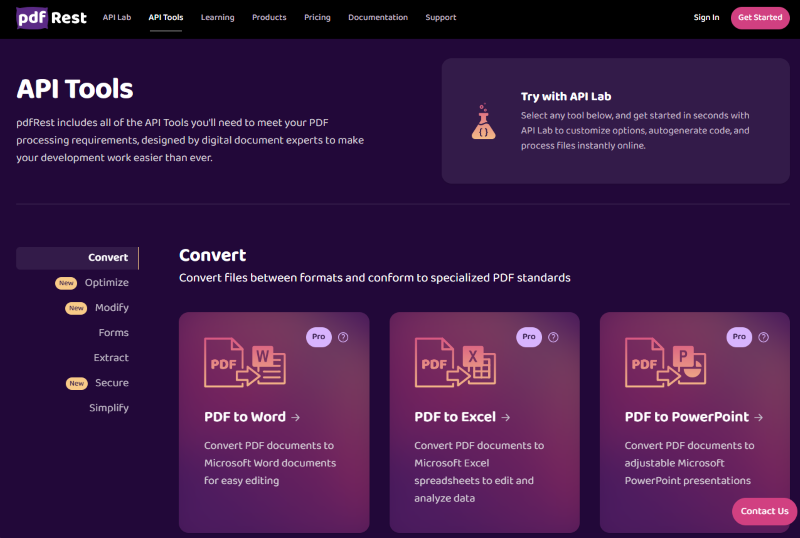800x538 pixels.
Task: Click the PDF to Excel card description
Action: pyautogui.click(x=479, y=472)
